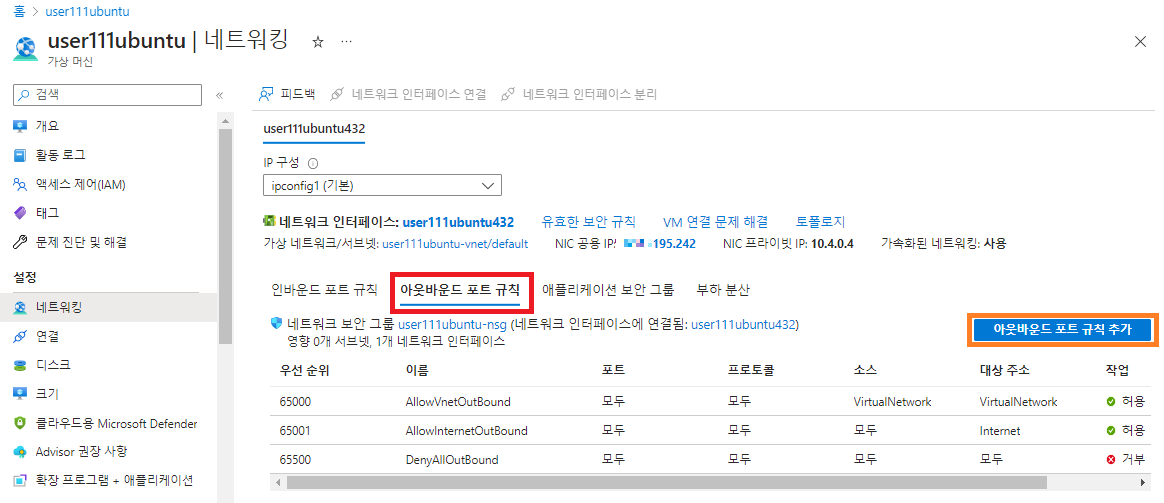This screenshot has width=1164, height=503.
Task: Select the user111ubuntu432 interface tab
Action: pyautogui.click(x=314, y=129)
